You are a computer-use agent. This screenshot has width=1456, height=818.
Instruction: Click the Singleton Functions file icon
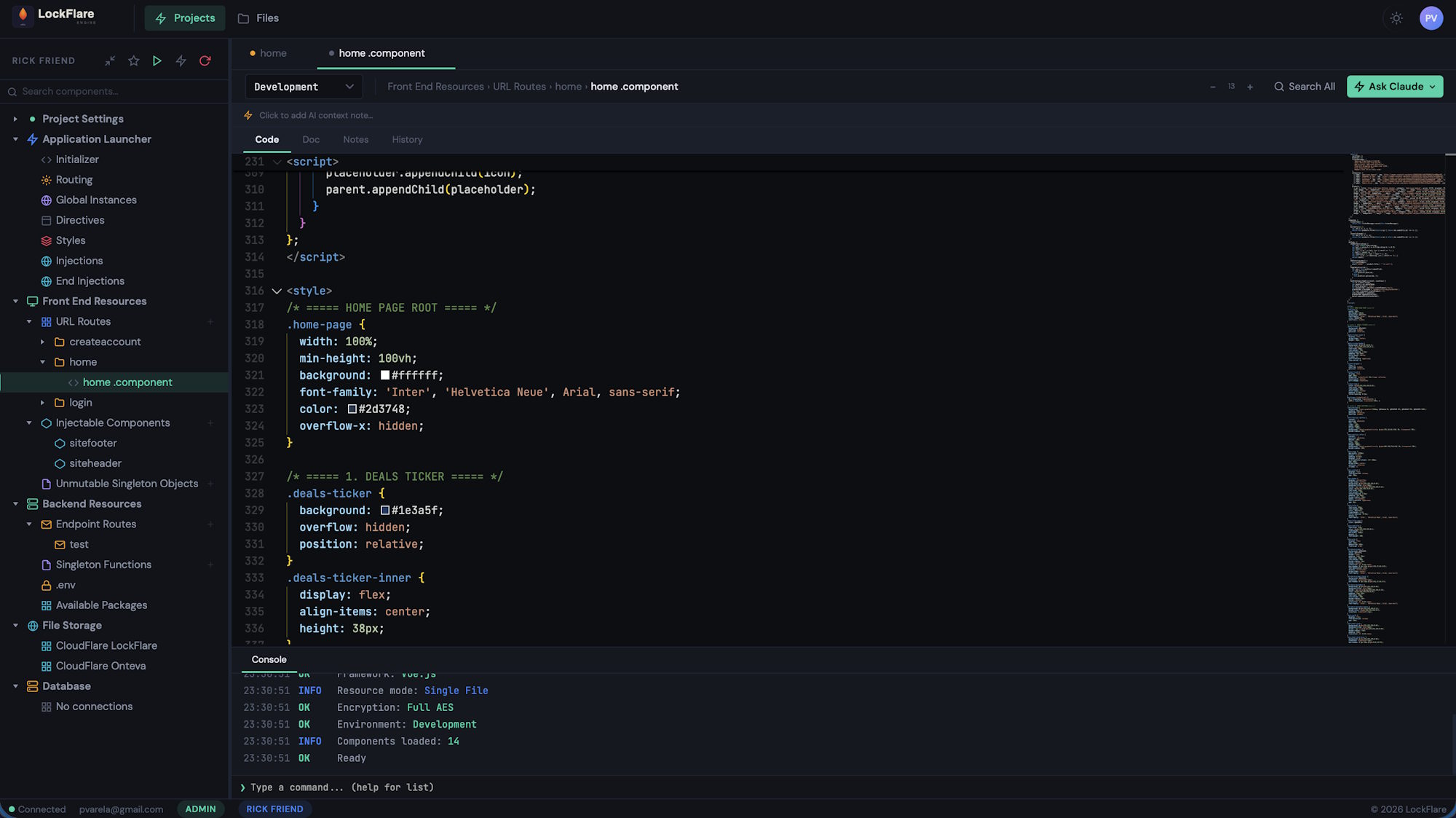(x=46, y=565)
